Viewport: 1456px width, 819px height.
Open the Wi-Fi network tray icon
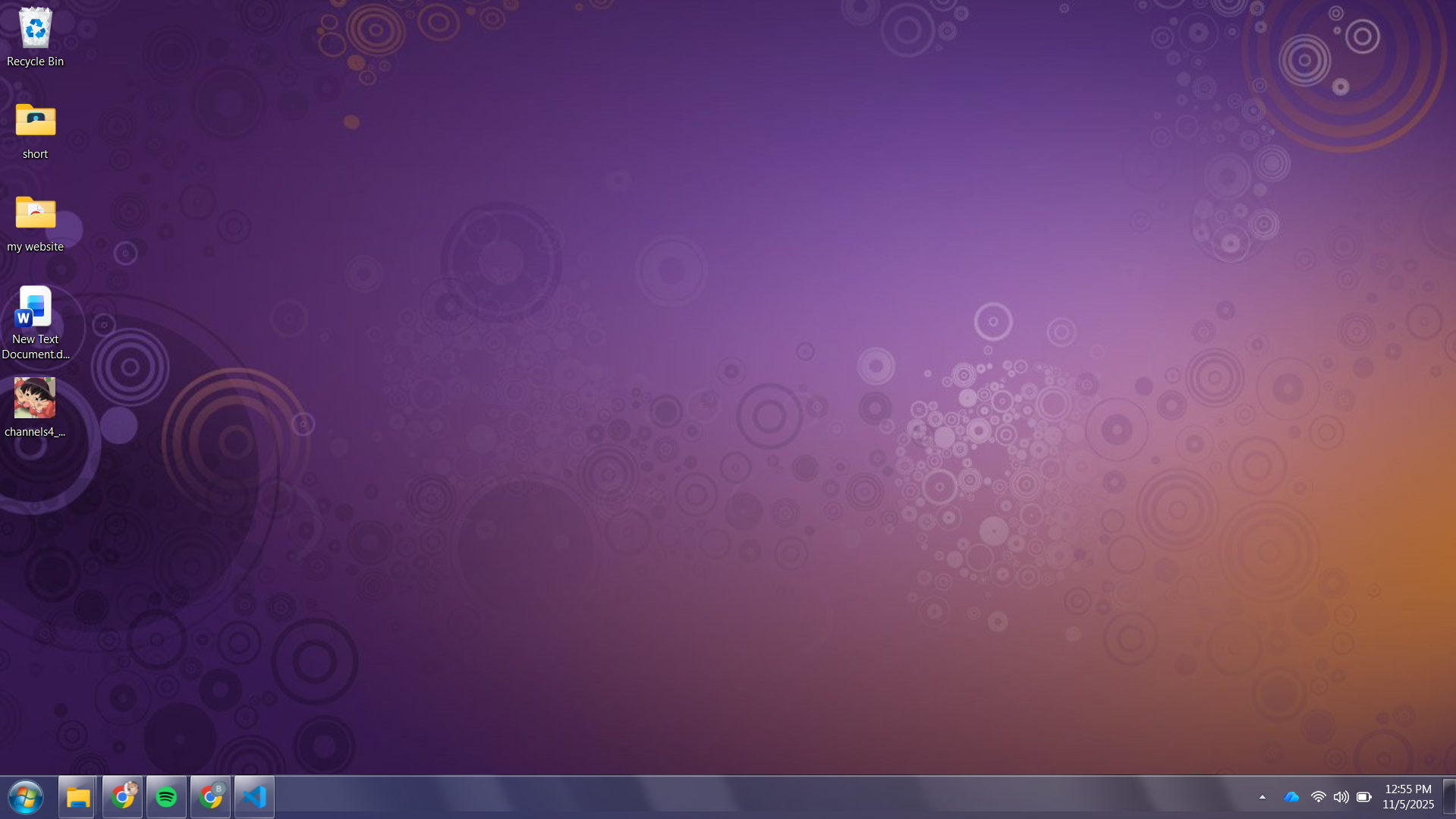point(1318,797)
